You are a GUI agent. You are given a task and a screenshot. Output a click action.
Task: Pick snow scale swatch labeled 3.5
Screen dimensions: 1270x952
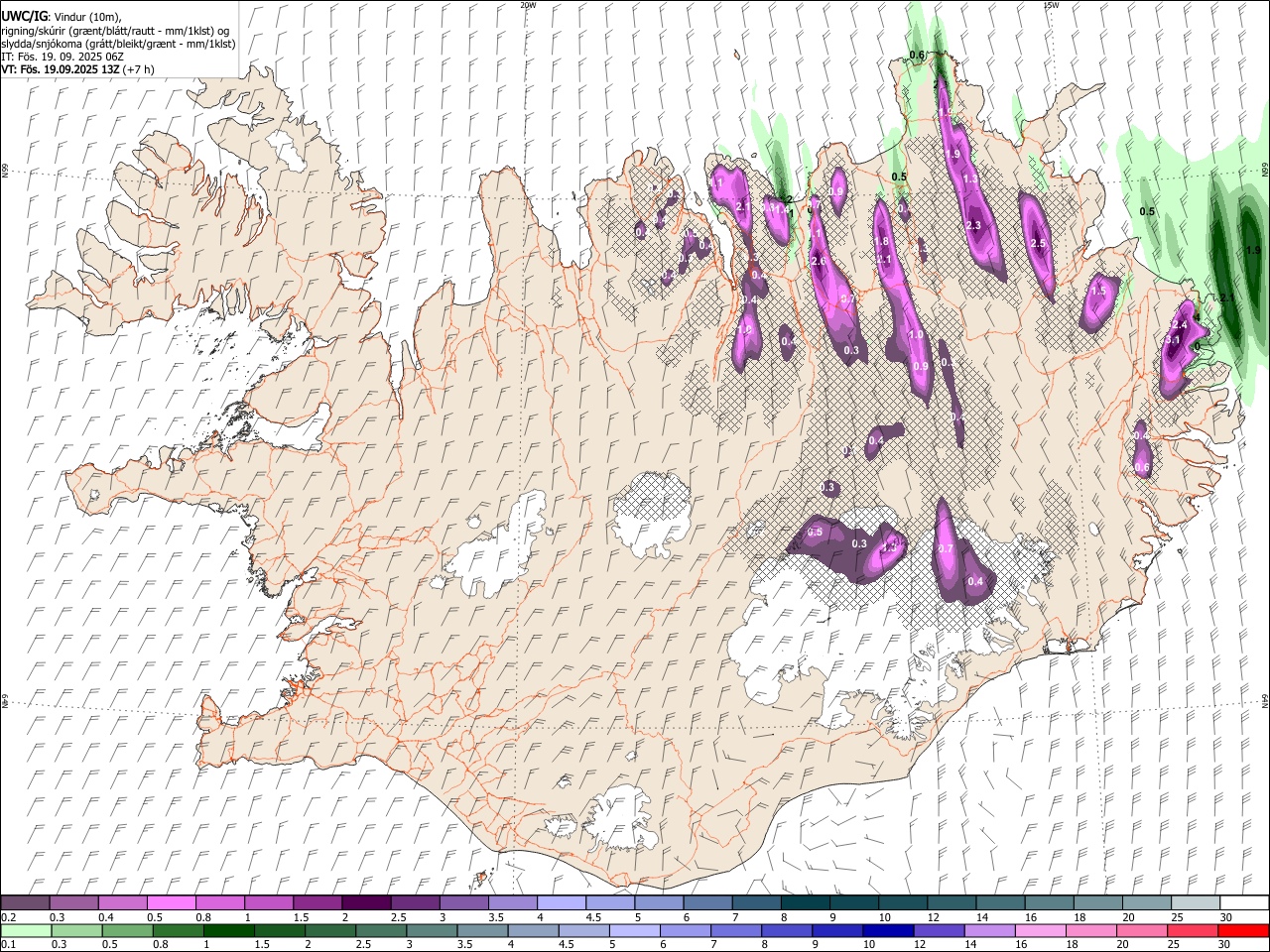coord(512,902)
